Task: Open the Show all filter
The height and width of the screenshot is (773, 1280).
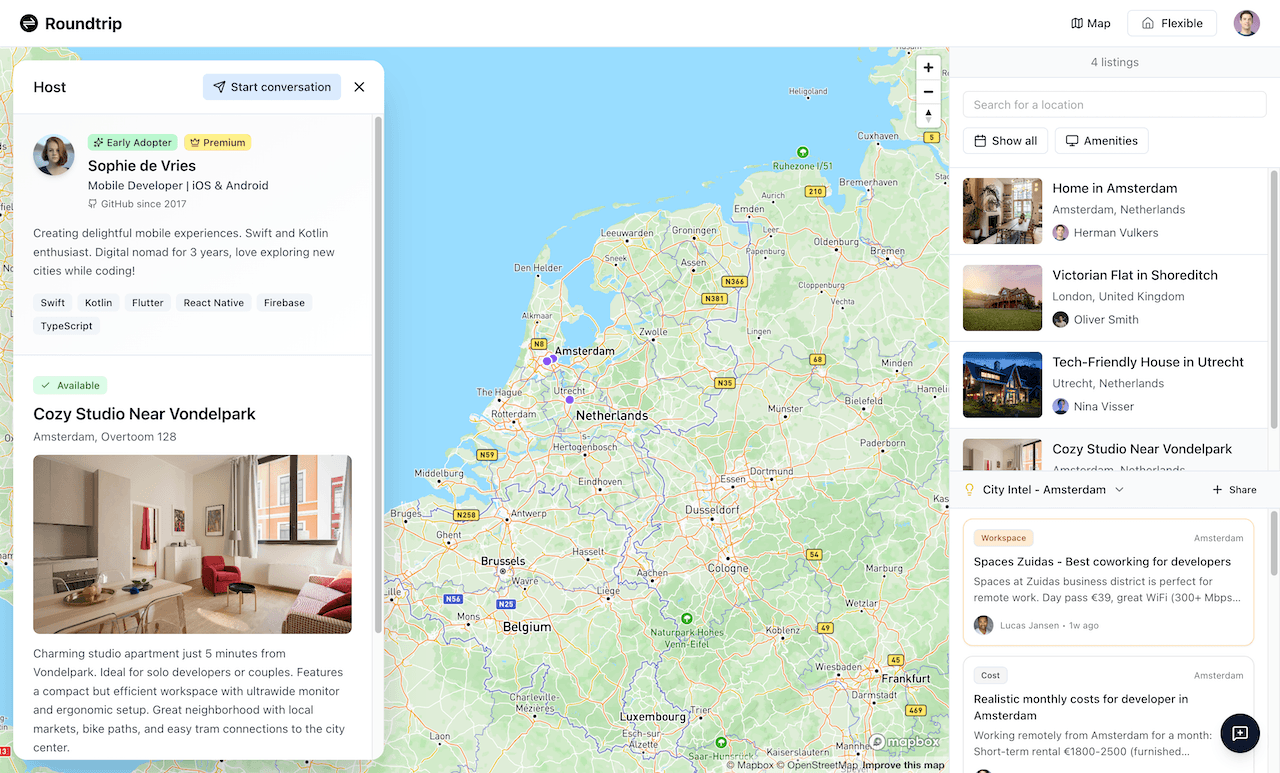Action: [1004, 140]
